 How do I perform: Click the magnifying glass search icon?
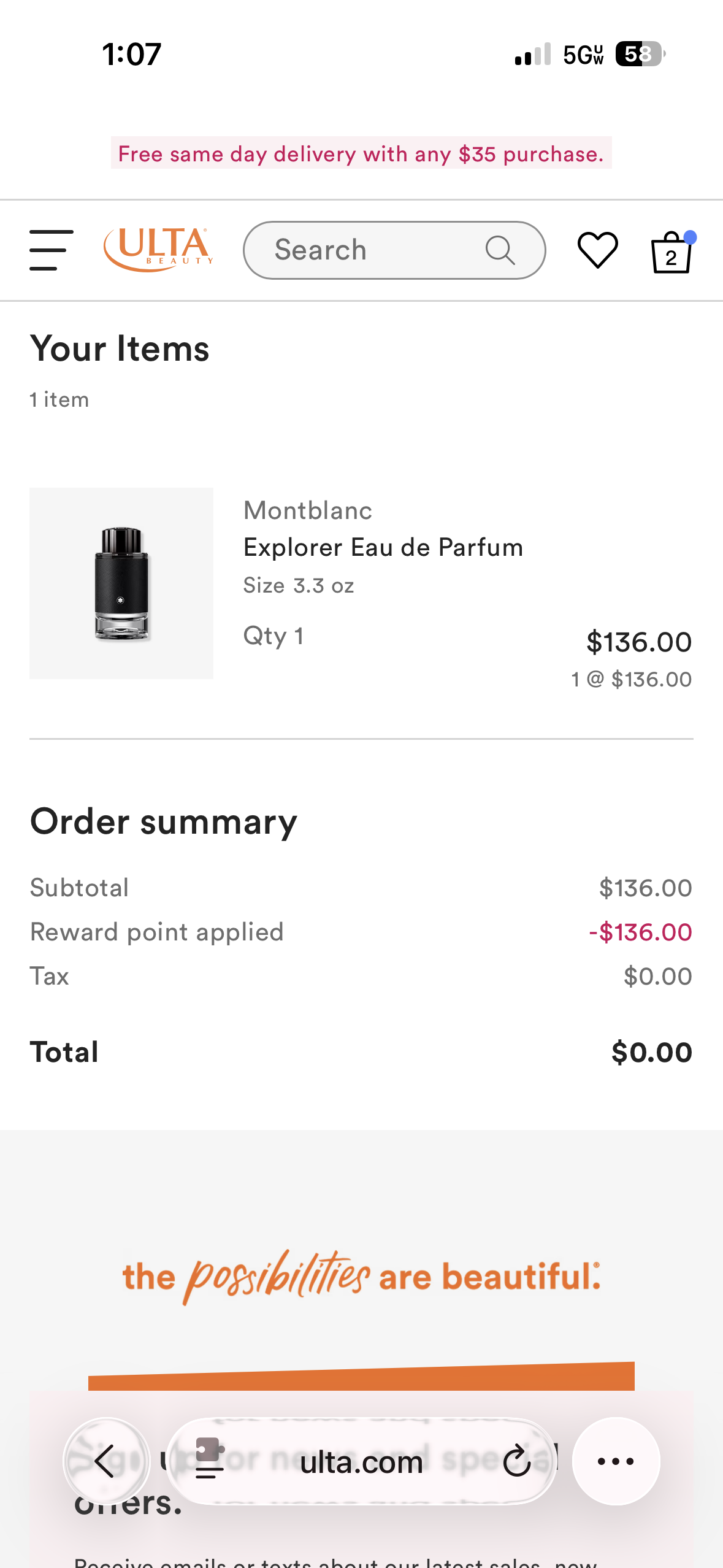pos(500,250)
